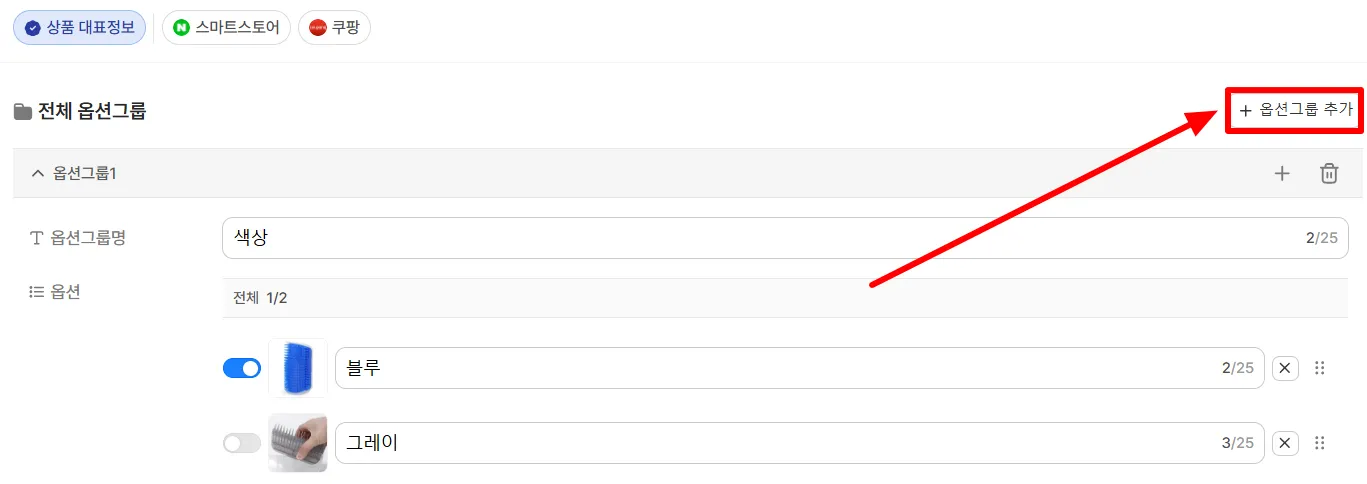This screenshot has height=484, width=1367.
Task: Remove the 그레이 option with X
Action: click(x=1286, y=443)
